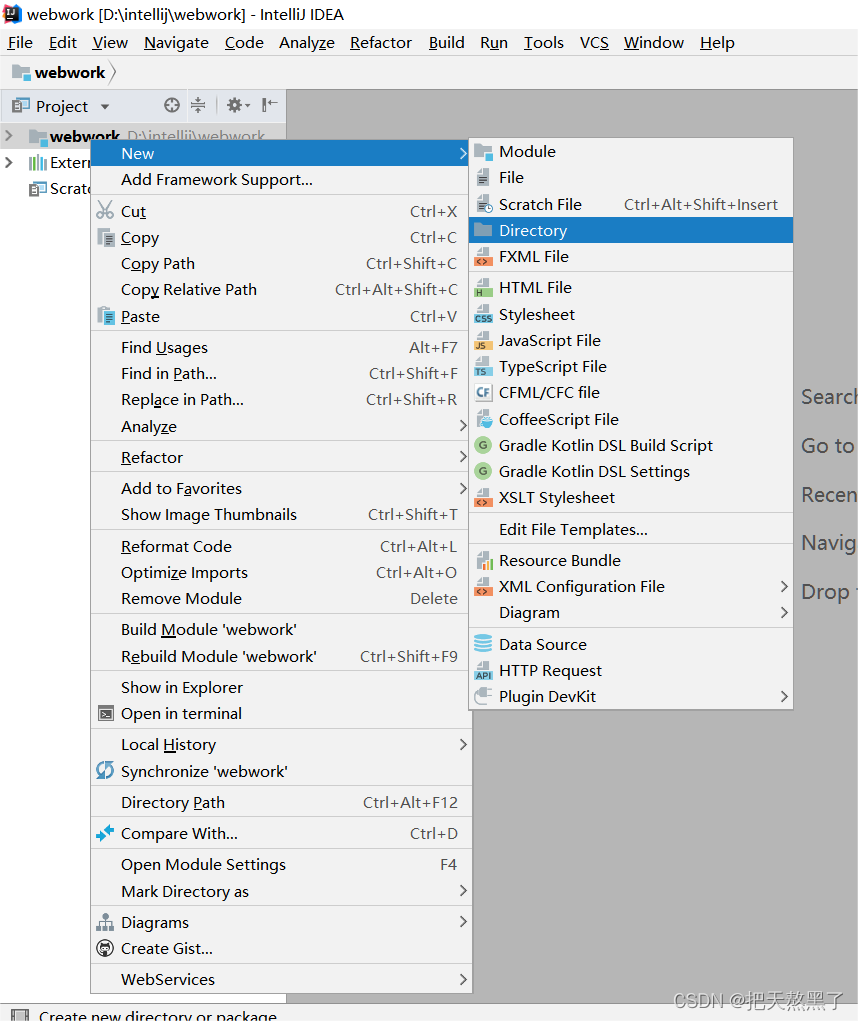Select Find in Path... menu entry
This screenshot has width=858, height=1021.
point(281,374)
